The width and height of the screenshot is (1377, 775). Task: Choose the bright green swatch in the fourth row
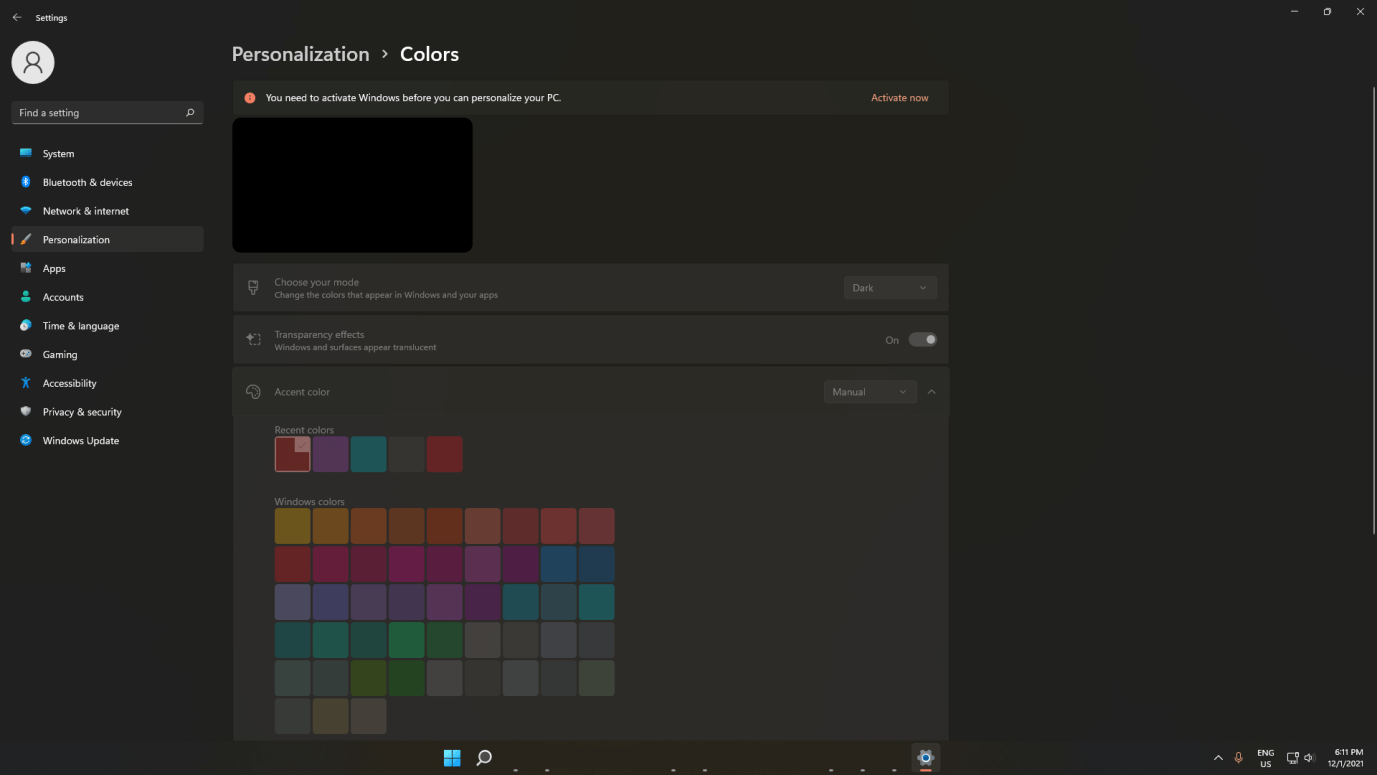pyautogui.click(x=406, y=640)
